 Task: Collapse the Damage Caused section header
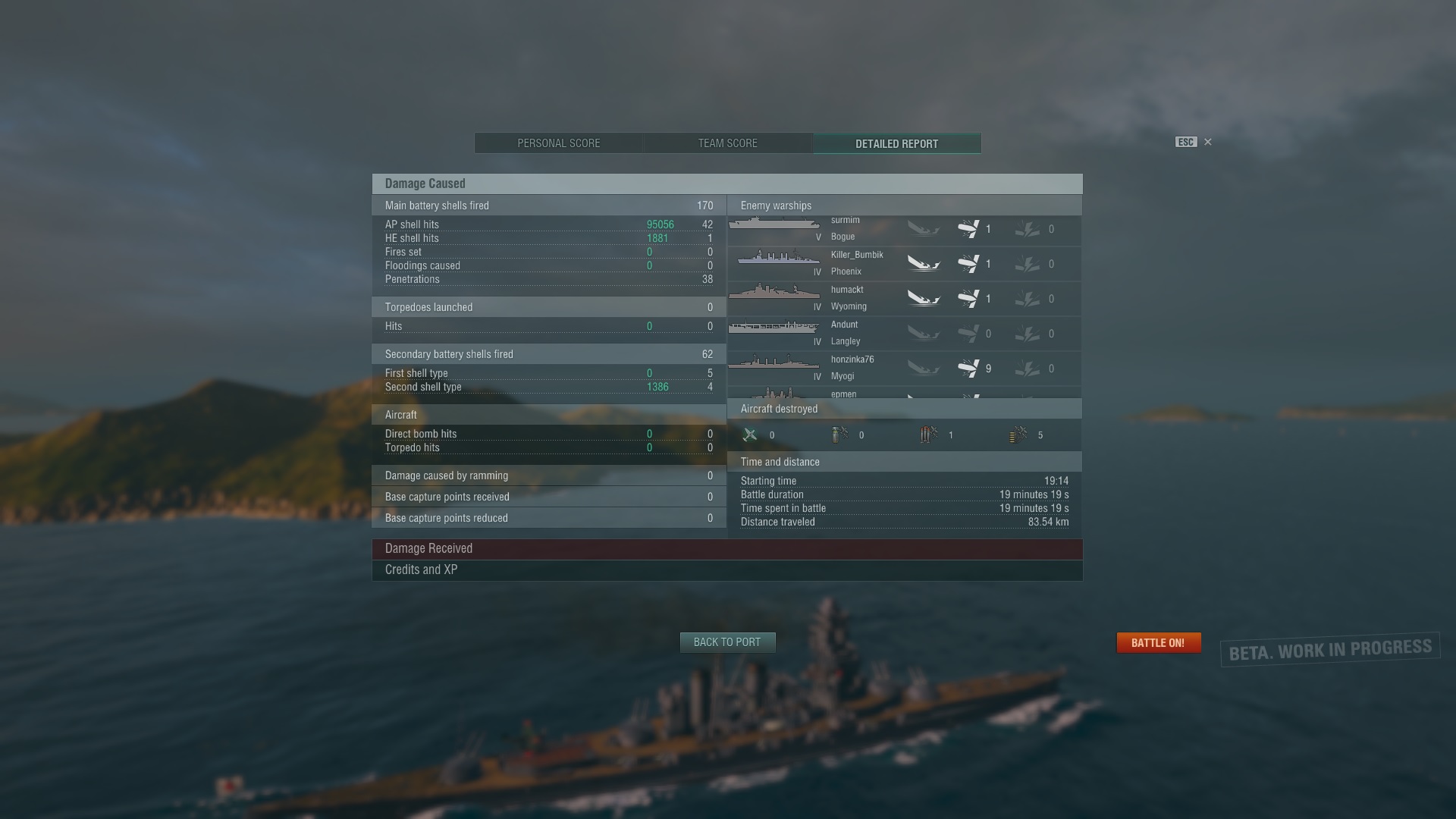pos(727,184)
